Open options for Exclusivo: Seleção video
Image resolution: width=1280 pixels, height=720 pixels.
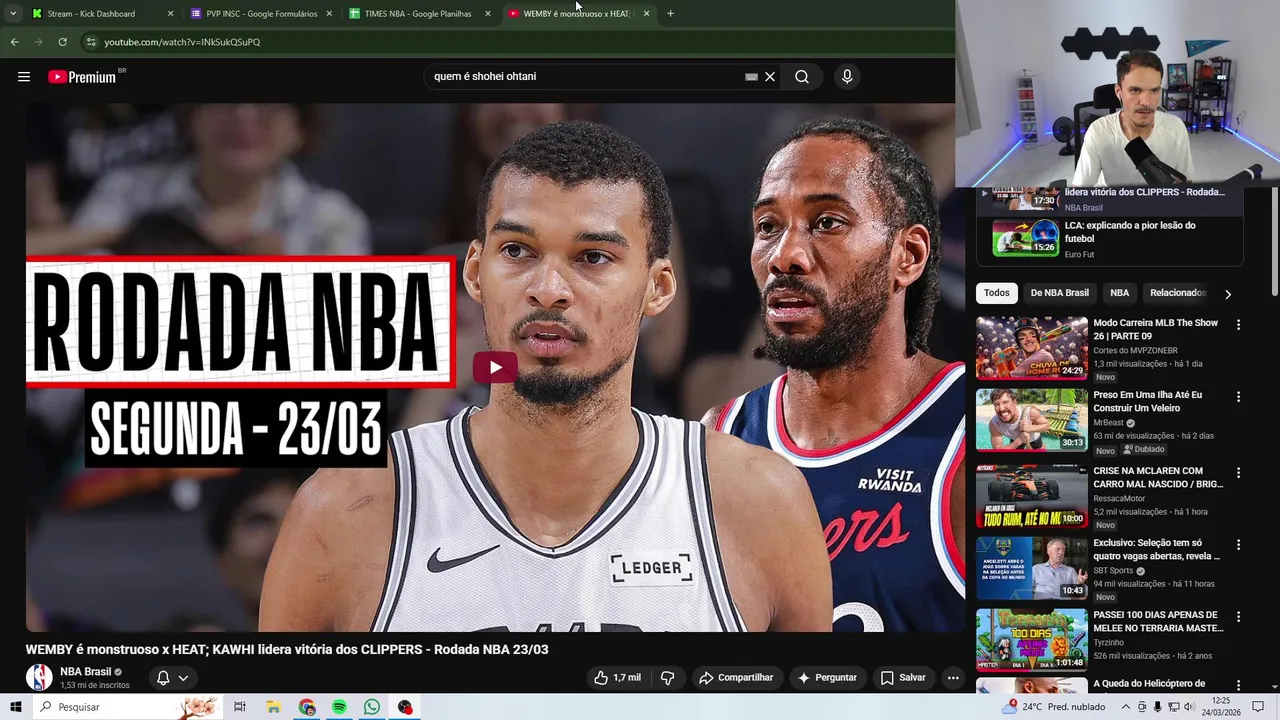click(x=1238, y=545)
